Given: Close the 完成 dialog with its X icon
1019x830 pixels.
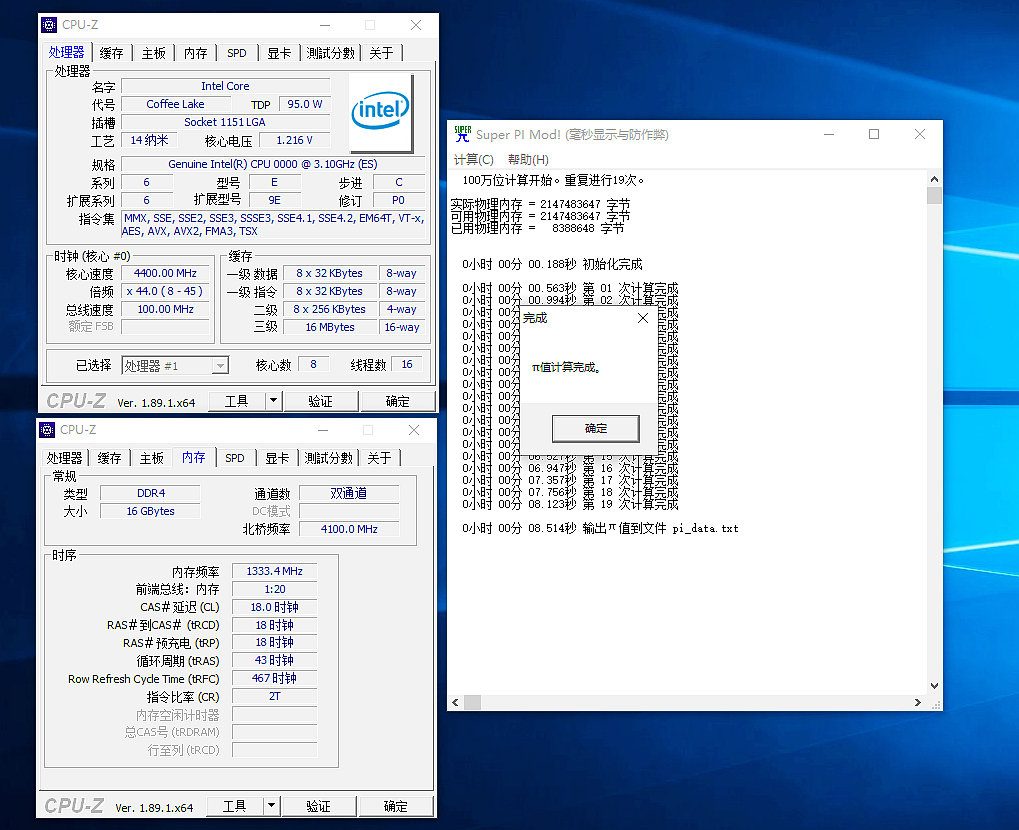Looking at the screenshot, I should tap(643, 317).
